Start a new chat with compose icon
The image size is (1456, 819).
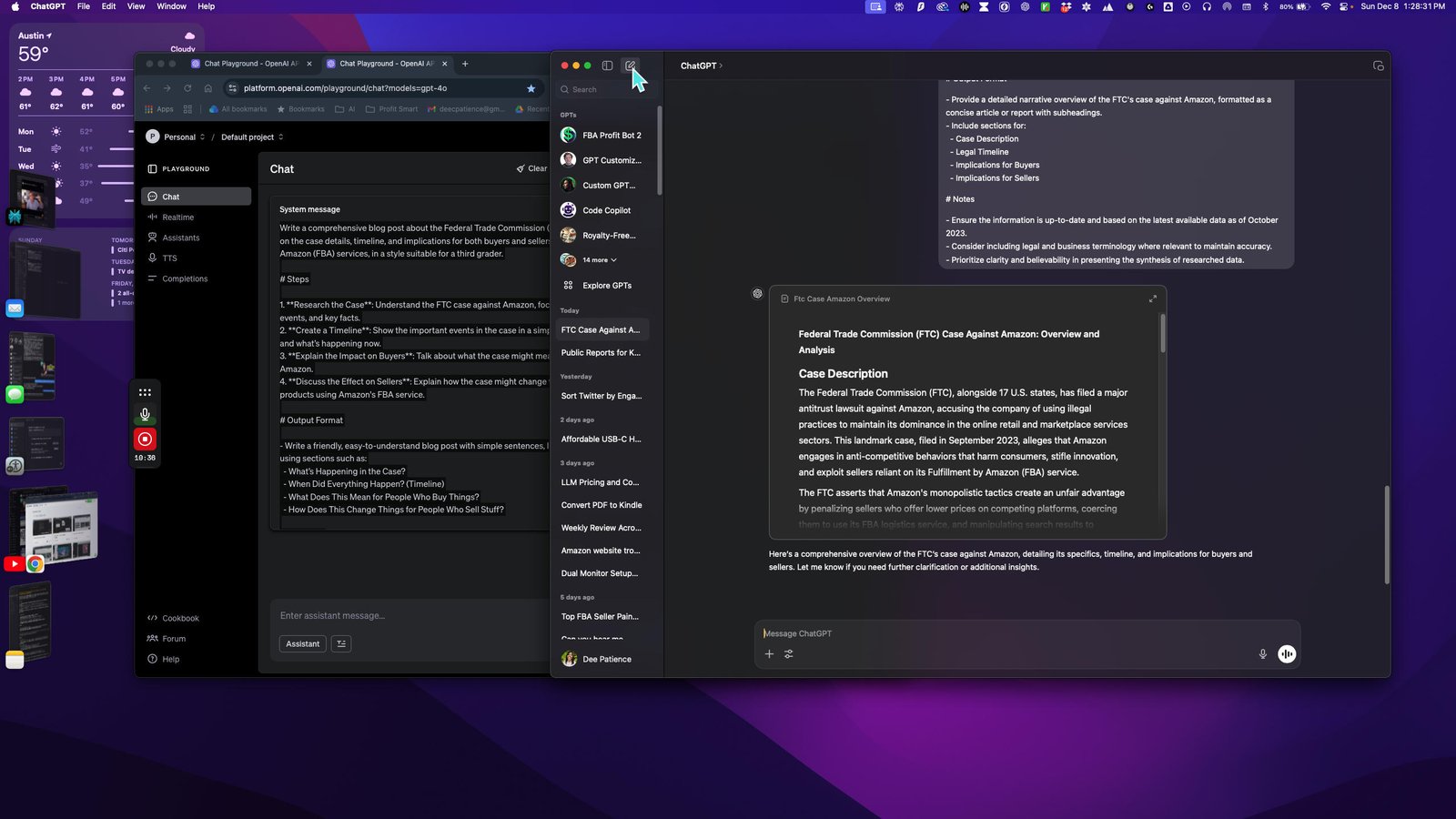pos(630,66)
